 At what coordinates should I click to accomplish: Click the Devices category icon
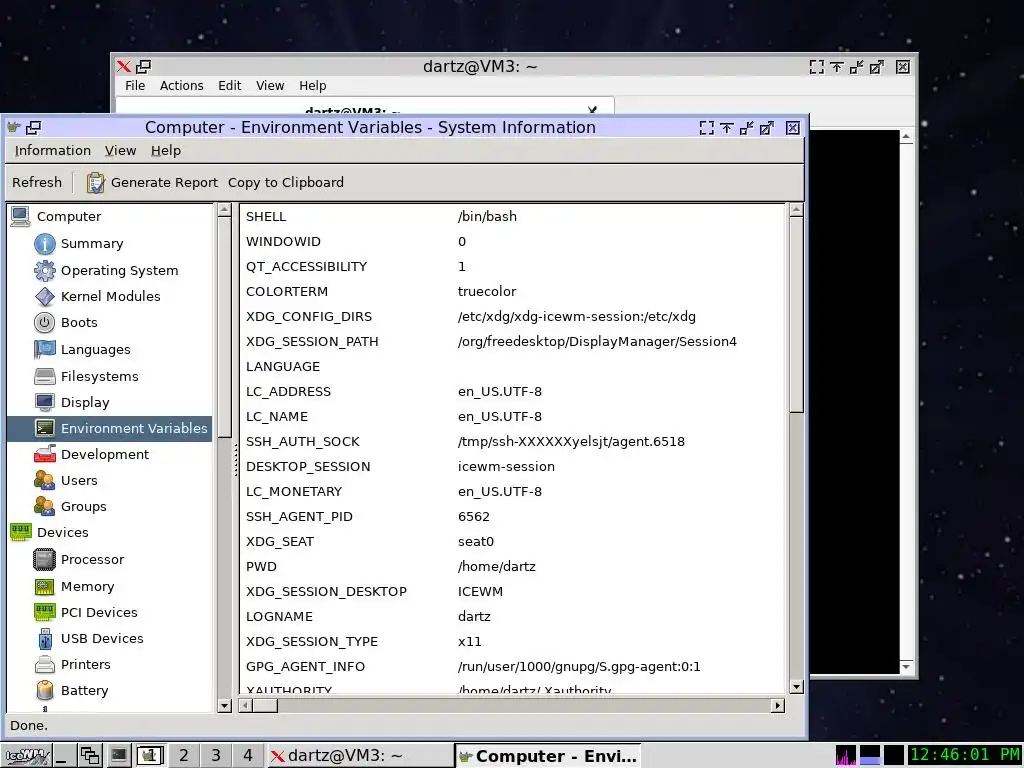(20, 532)
